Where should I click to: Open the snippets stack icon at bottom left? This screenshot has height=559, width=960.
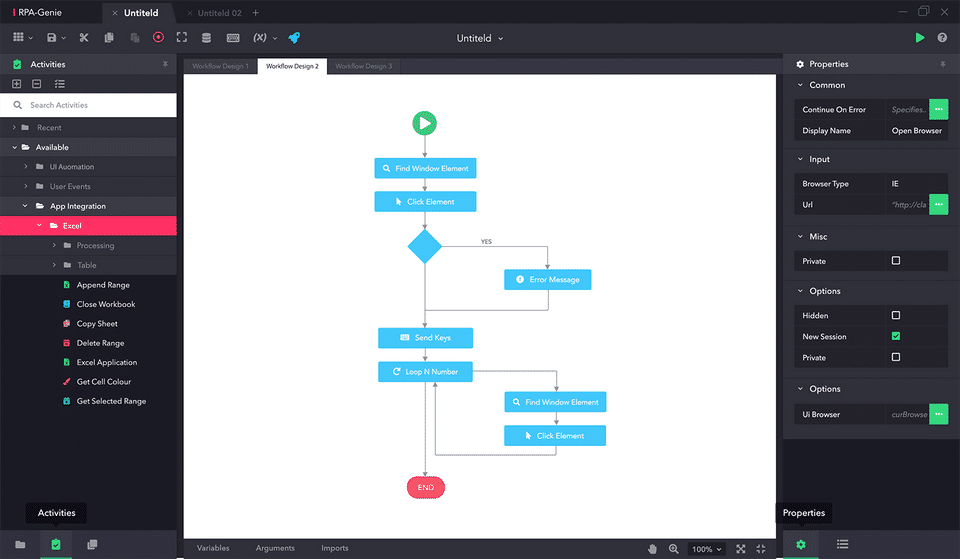[92, 544]
